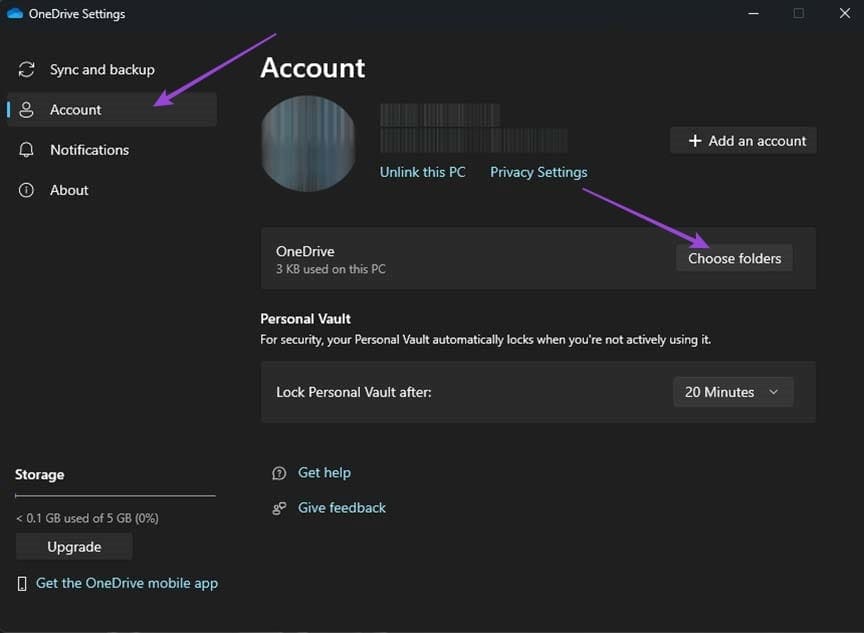Click the sync arrows icon
The width and height of the screenshot is (864, 633).
click(26, 69)
